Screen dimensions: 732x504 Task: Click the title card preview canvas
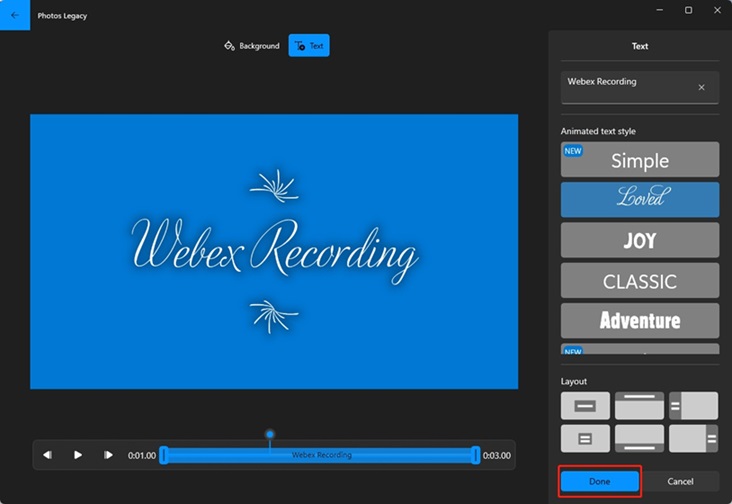[274, 252]
